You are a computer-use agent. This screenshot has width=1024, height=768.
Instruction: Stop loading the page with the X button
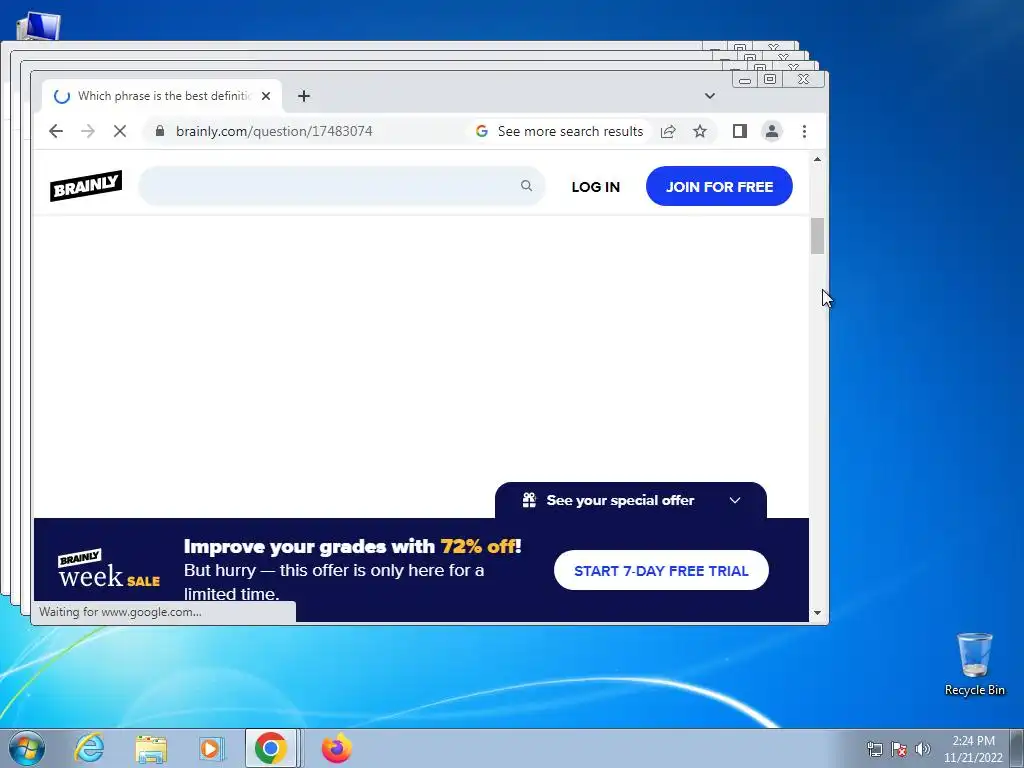click(x=120, y=131)
